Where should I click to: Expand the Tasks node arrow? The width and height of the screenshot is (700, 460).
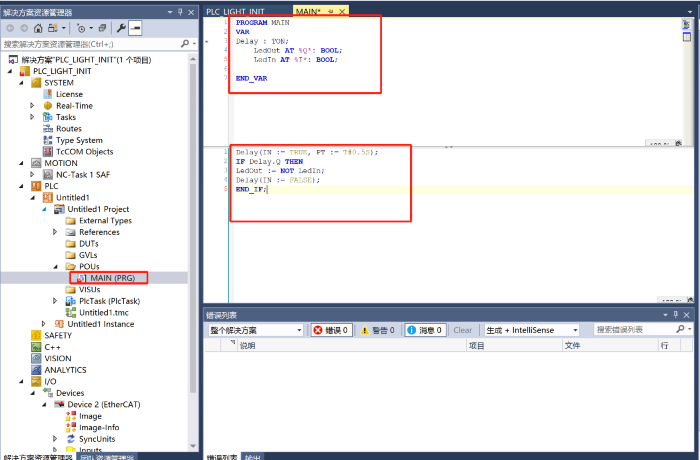(x=32, y=117)
